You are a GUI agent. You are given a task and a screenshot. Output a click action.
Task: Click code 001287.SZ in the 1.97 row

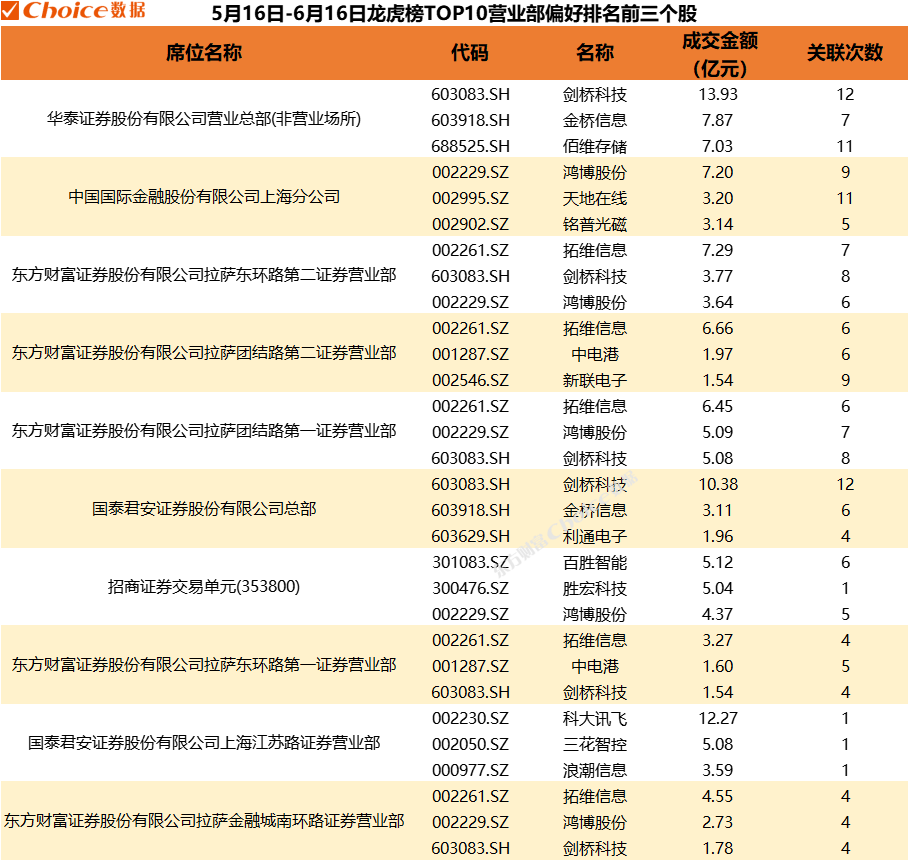[x=470, y=354]
